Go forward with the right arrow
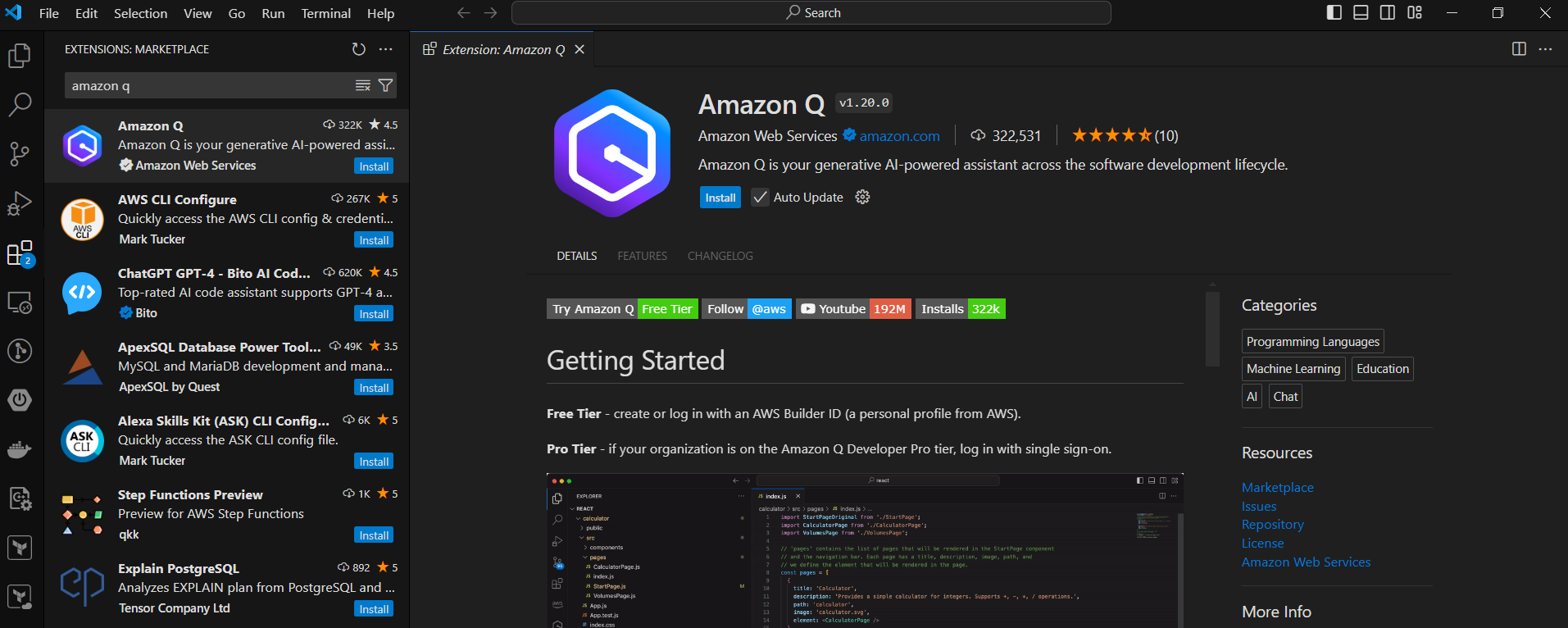Viewport: 1568px width, 628px height. pyautogui.click(x=490, y=13)
